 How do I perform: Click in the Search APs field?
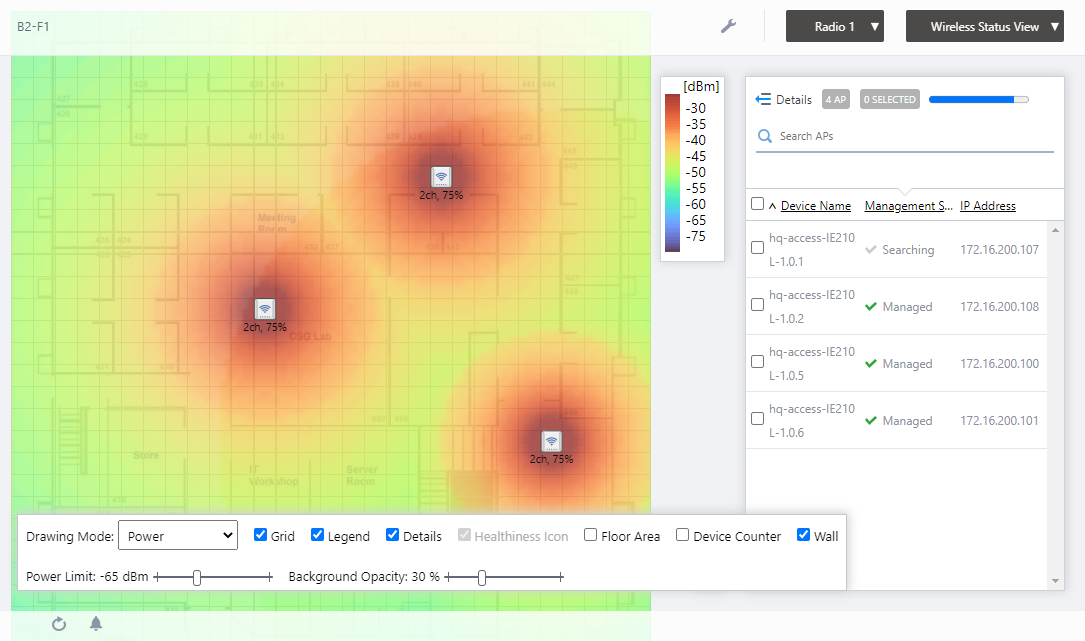tap(910, 136)
